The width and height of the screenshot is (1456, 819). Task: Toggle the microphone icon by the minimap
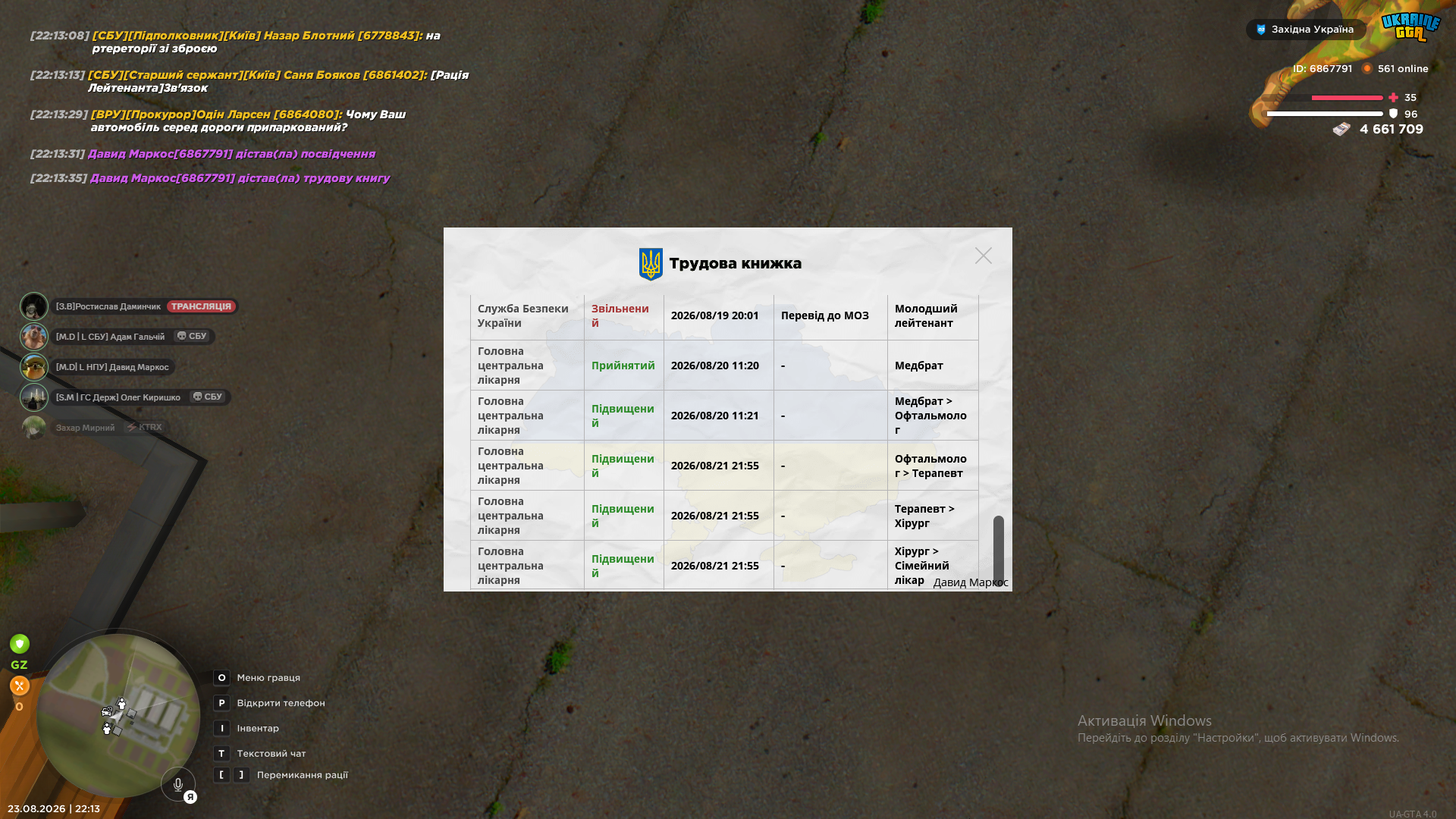pyautogui.click(x=178, y=785)
